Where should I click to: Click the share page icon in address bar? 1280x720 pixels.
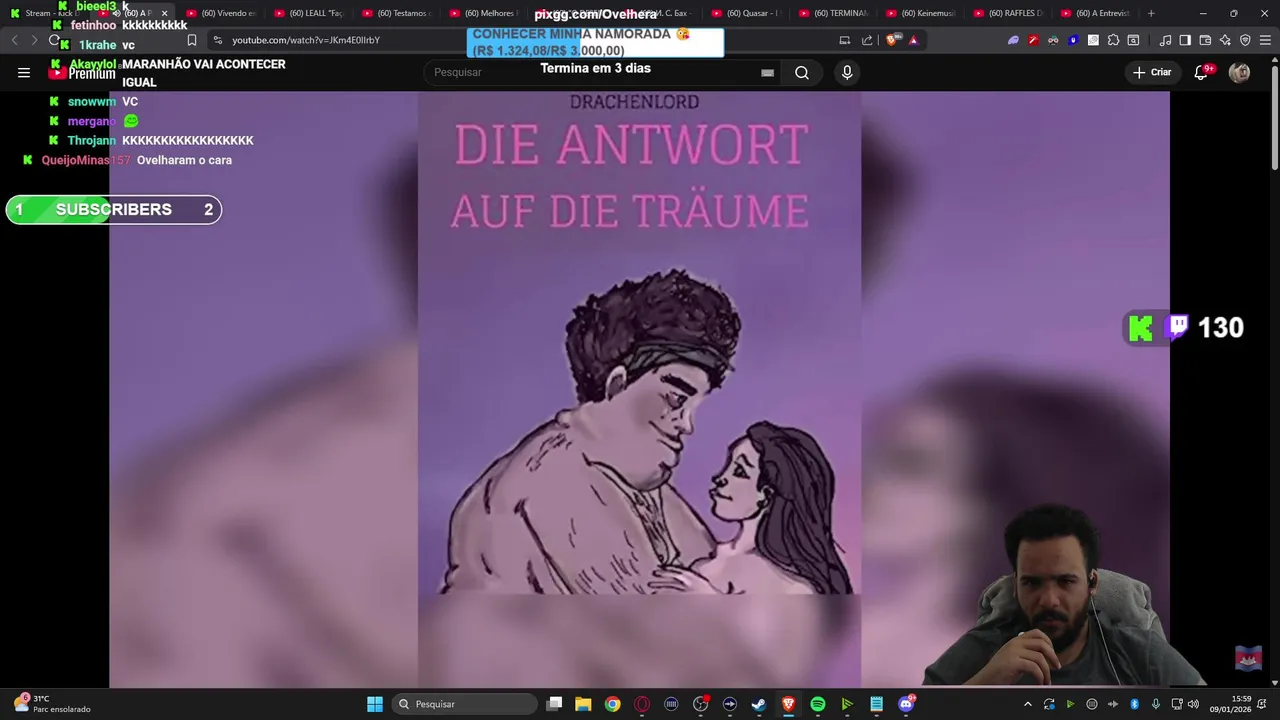pos(867,40)
